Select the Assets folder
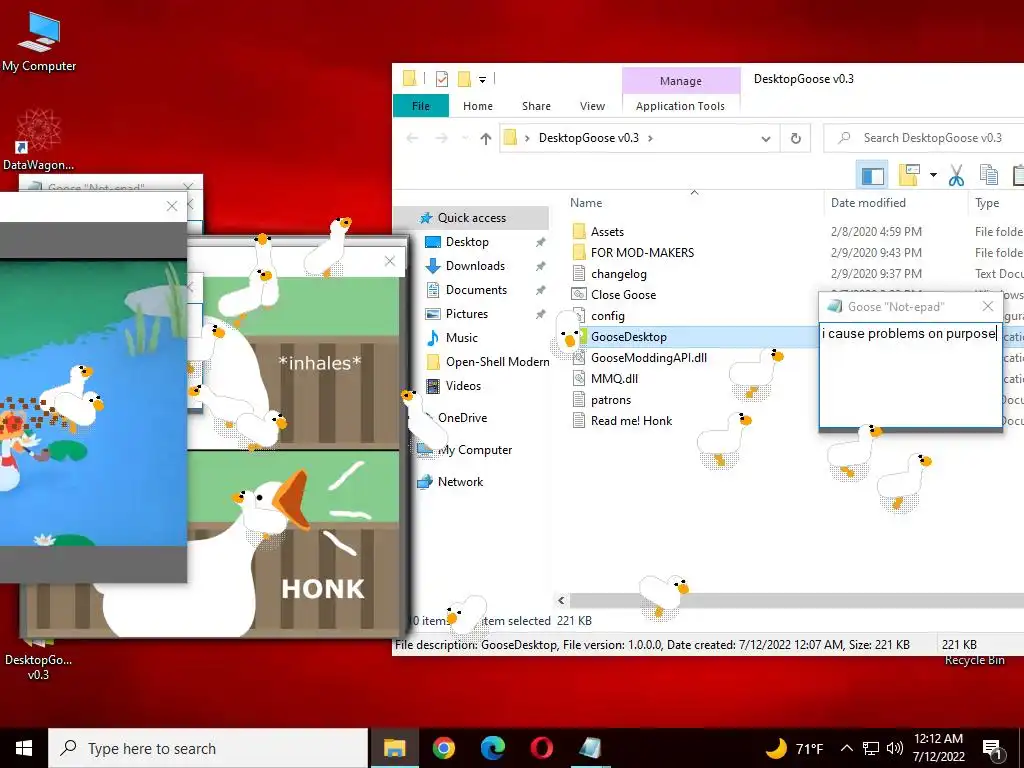 click(607, 232)
